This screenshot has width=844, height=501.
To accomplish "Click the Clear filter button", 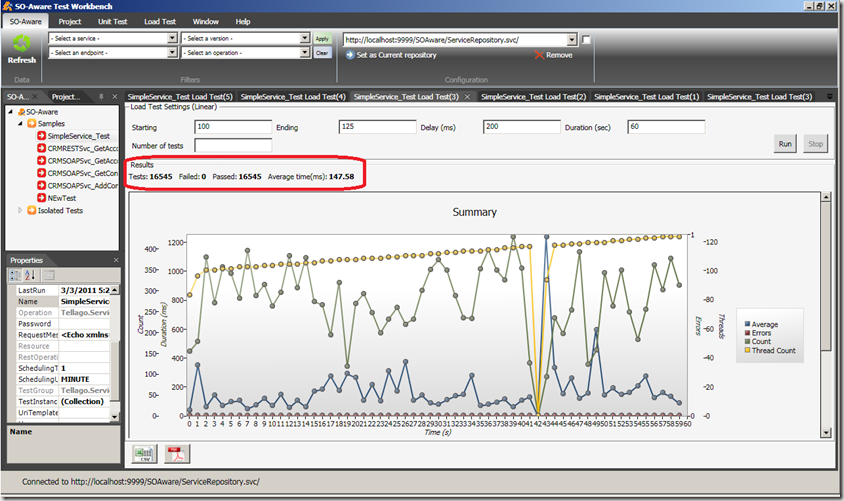I will click(x=322, y=53).
